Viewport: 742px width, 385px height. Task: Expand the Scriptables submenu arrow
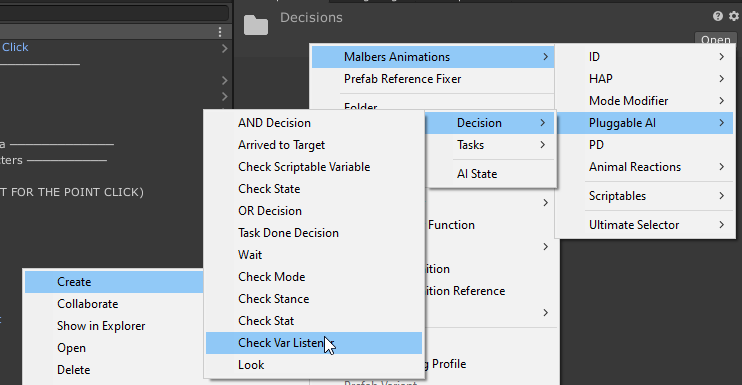[721, 196]
